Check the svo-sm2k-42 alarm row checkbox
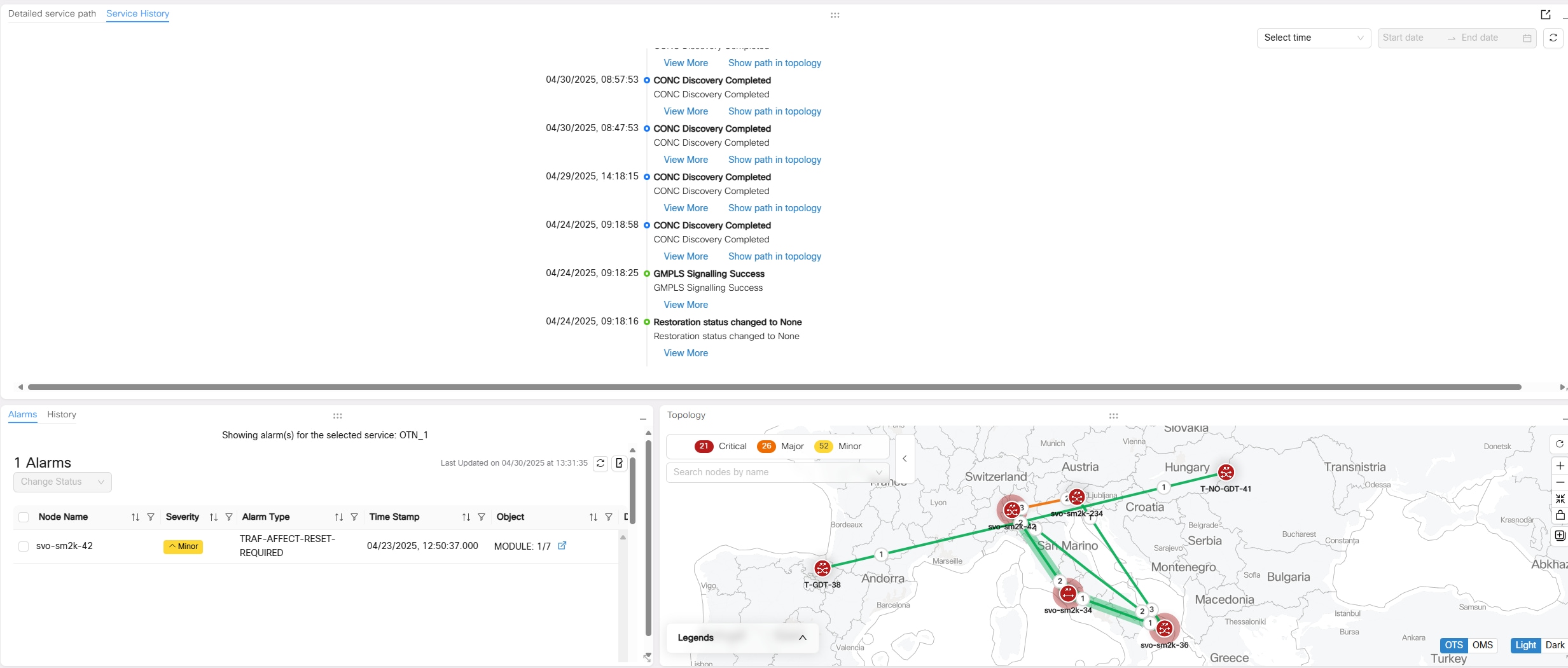Viewport: 1568px width, 668px height. pos(24,546)
